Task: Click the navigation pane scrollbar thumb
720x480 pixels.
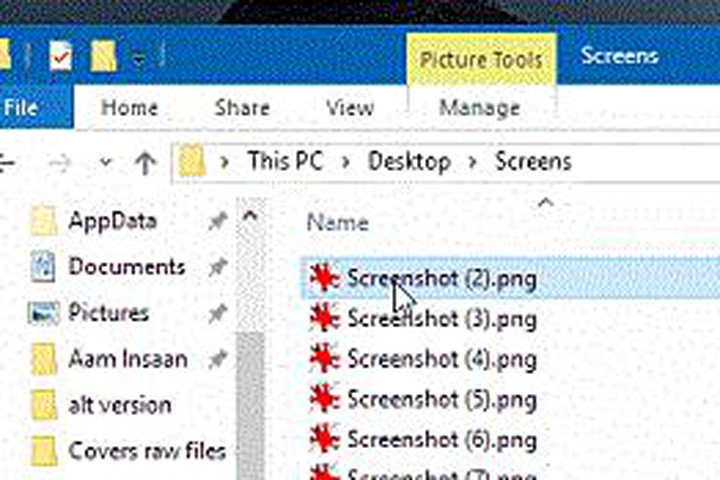Action: pyautogui.click(x=251, y=406)
